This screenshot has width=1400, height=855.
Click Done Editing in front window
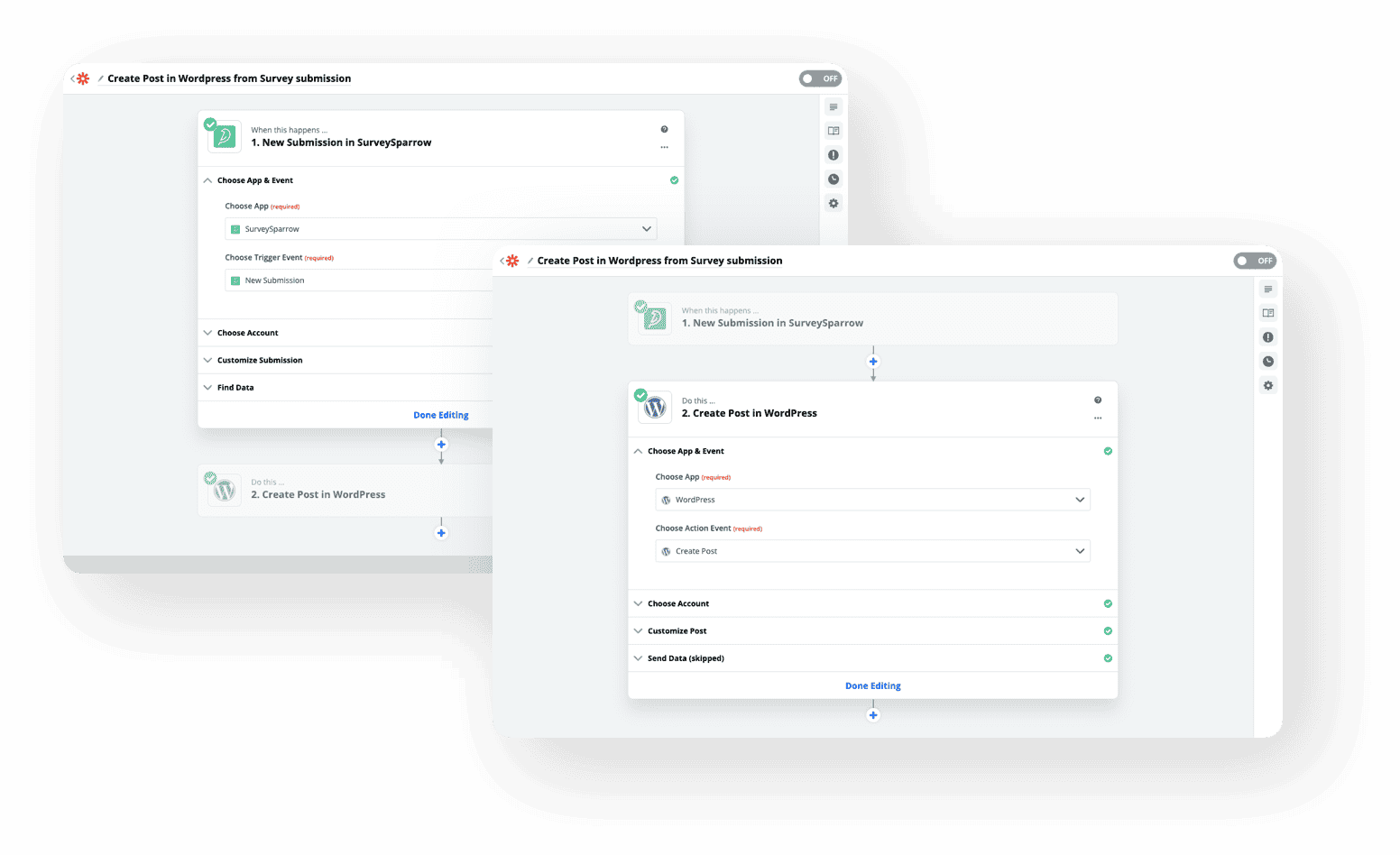click(873, 686)
